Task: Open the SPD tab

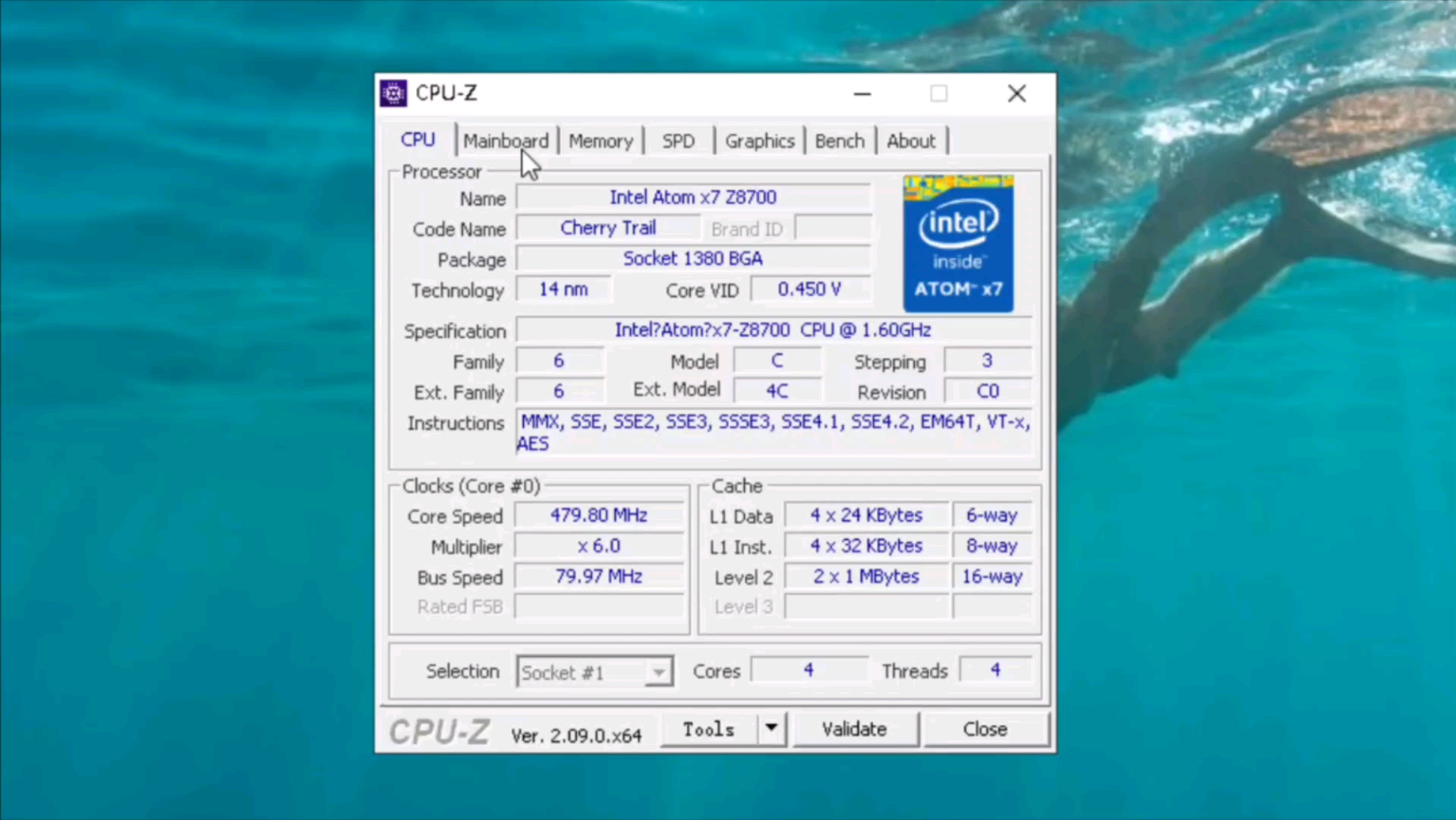Action: (677, 140)
